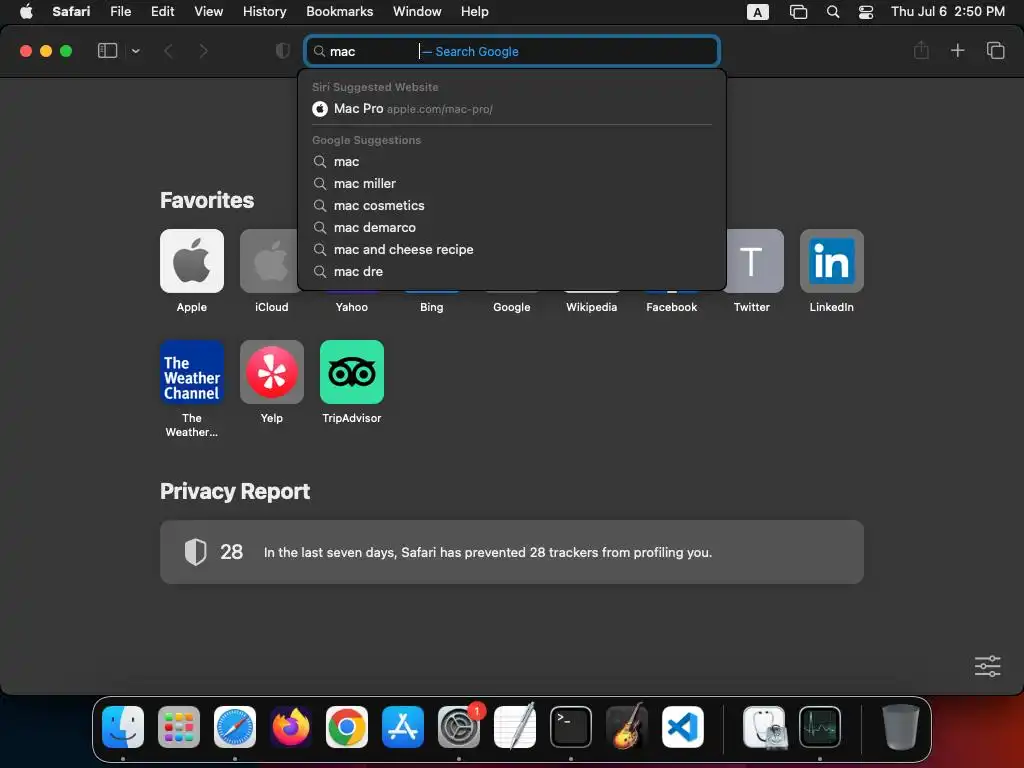
Task: Open the Safari menu
Action: (x=71, y=12)
